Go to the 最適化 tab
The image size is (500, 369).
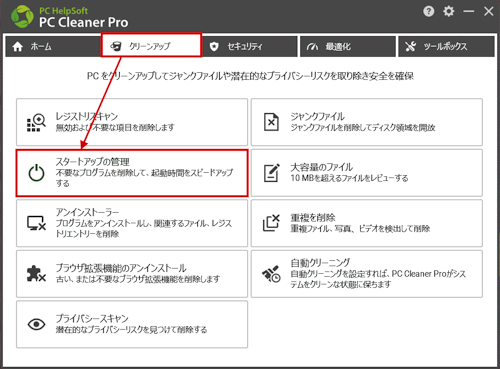coord(348,46)
